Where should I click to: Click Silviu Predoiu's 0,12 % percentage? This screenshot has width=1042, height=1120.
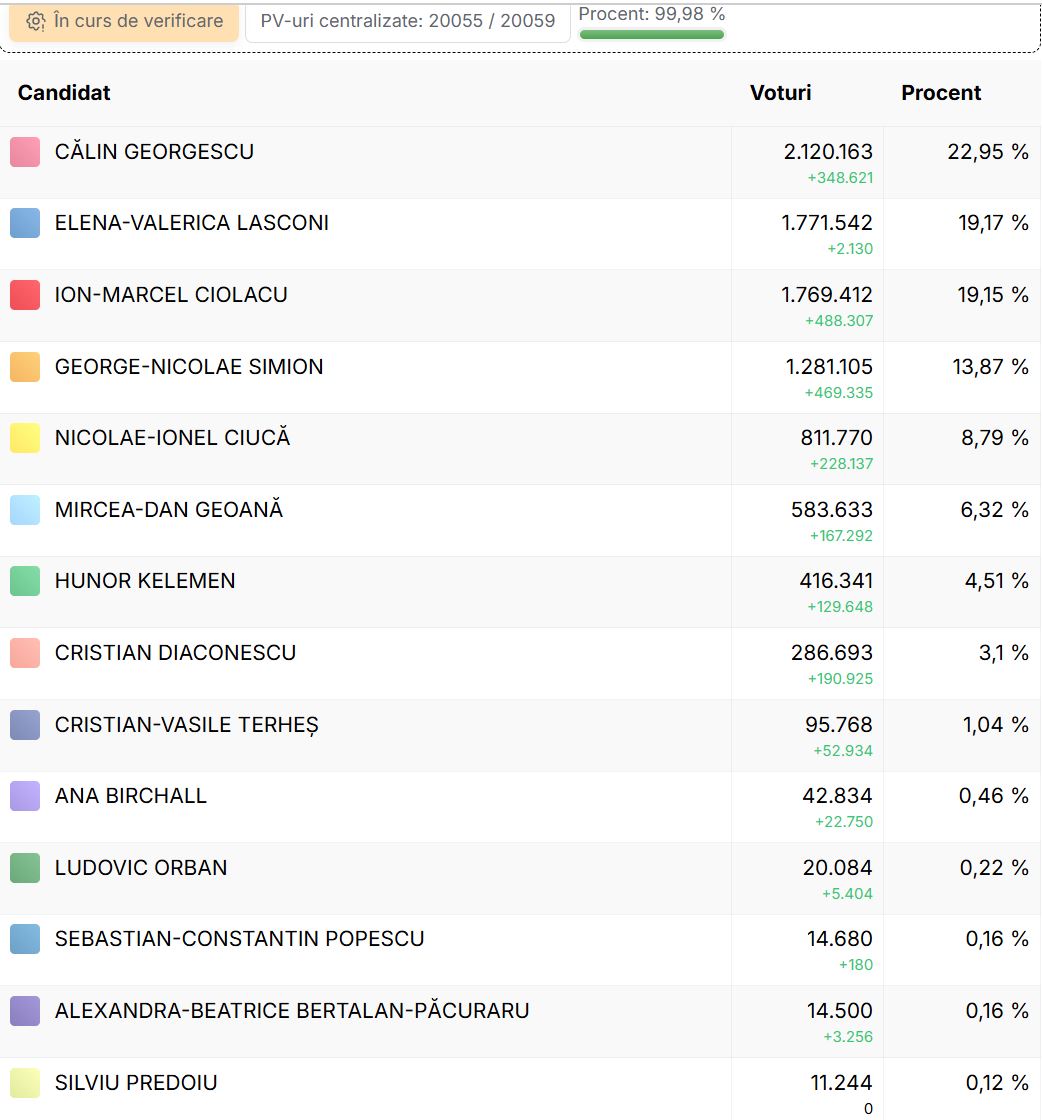pos(996,1083)
